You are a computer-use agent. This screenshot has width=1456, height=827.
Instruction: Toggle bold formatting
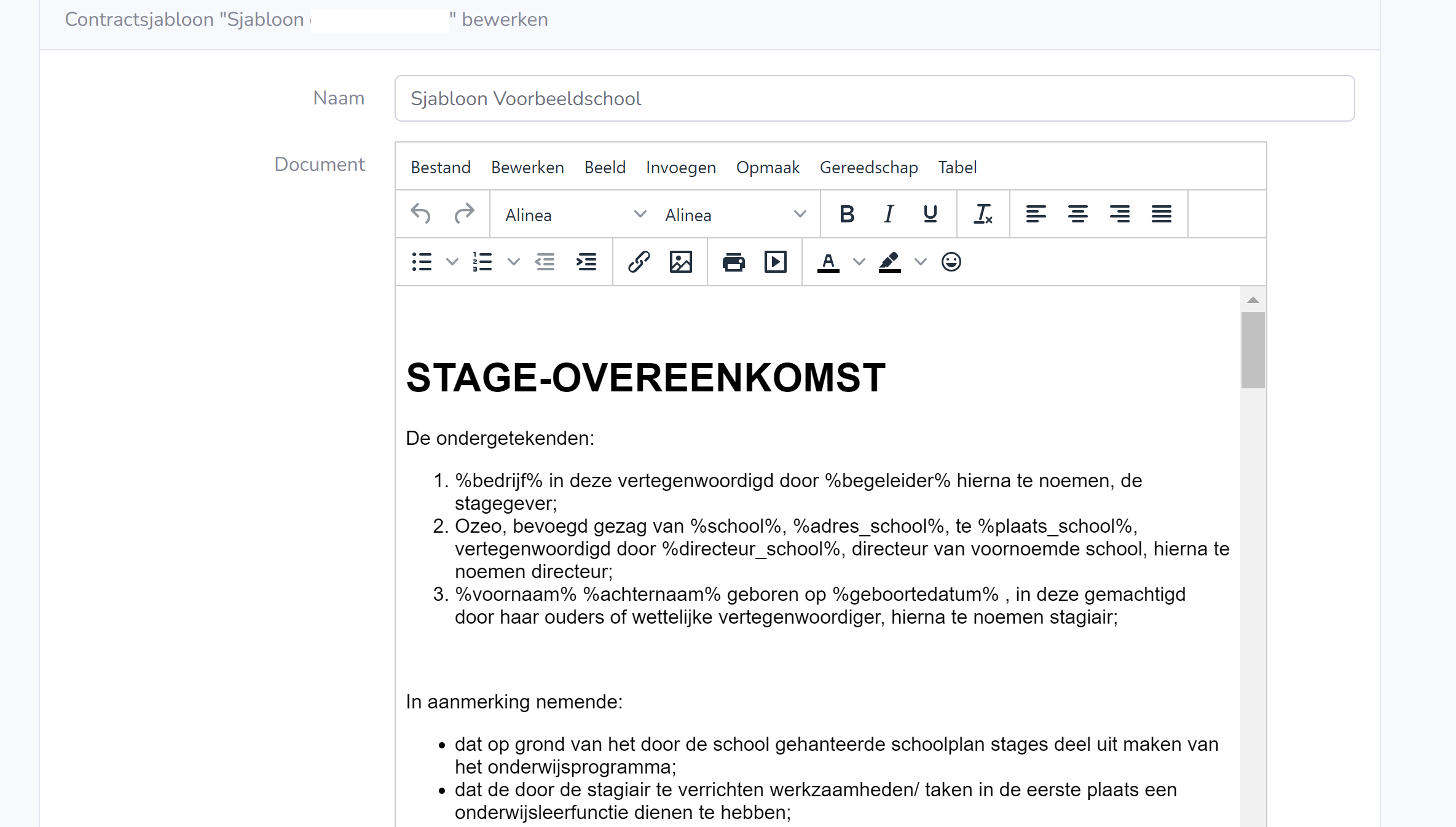click(x=847, y=214)
